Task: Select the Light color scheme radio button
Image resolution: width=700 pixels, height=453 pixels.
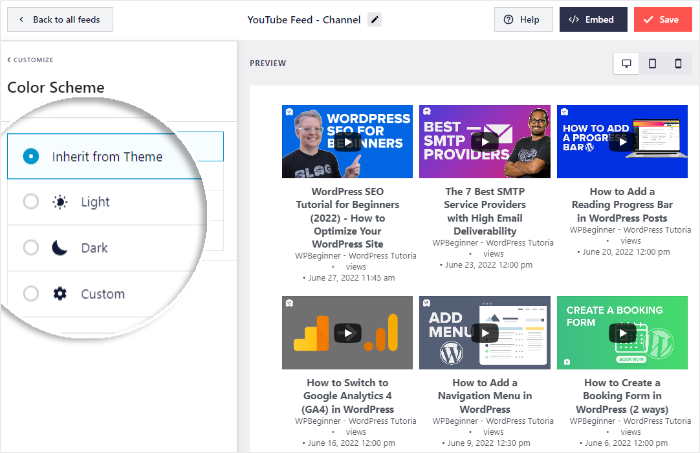Action: pos(31,202)
